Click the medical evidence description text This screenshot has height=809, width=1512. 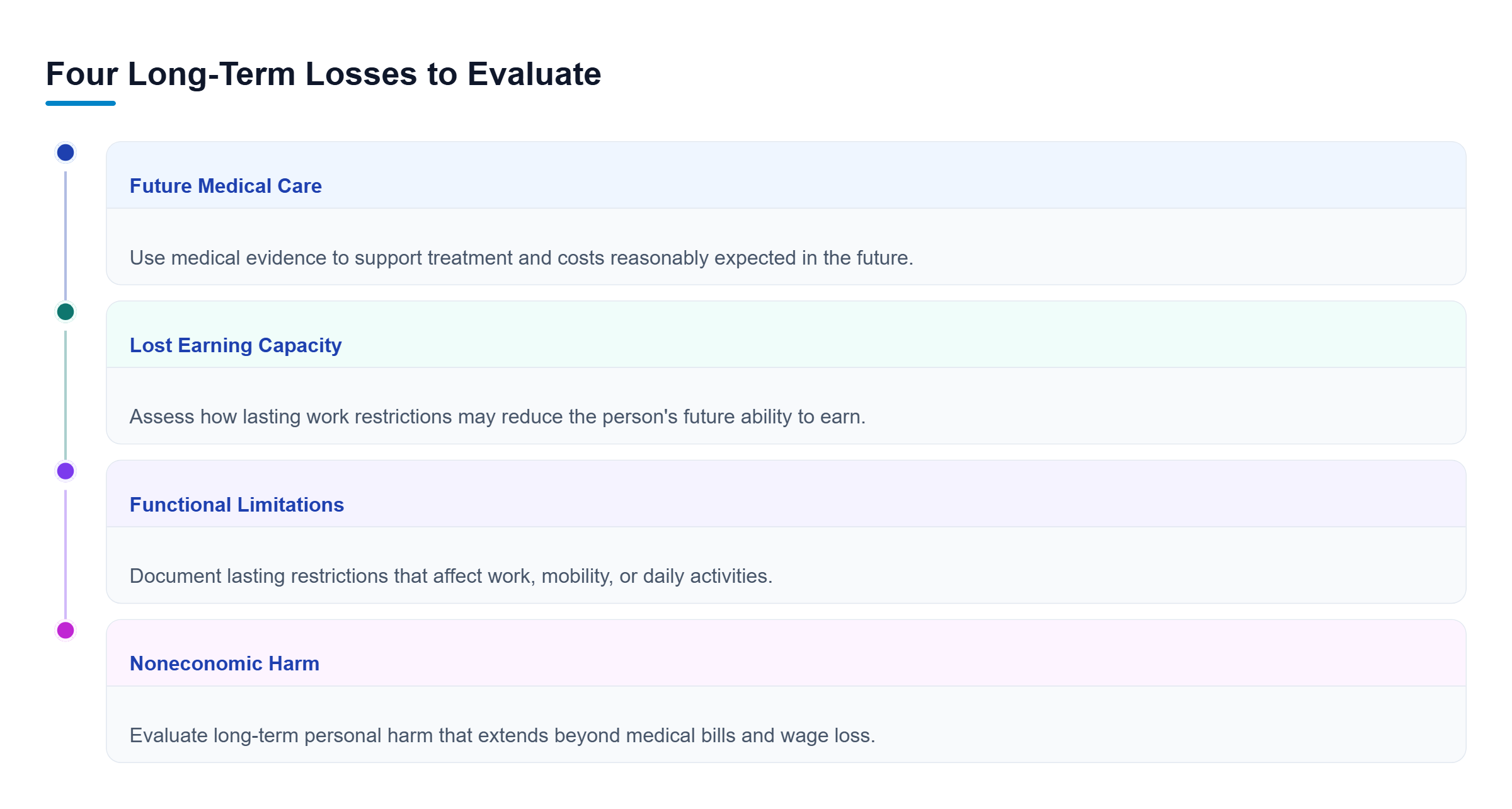click(521, 258)
